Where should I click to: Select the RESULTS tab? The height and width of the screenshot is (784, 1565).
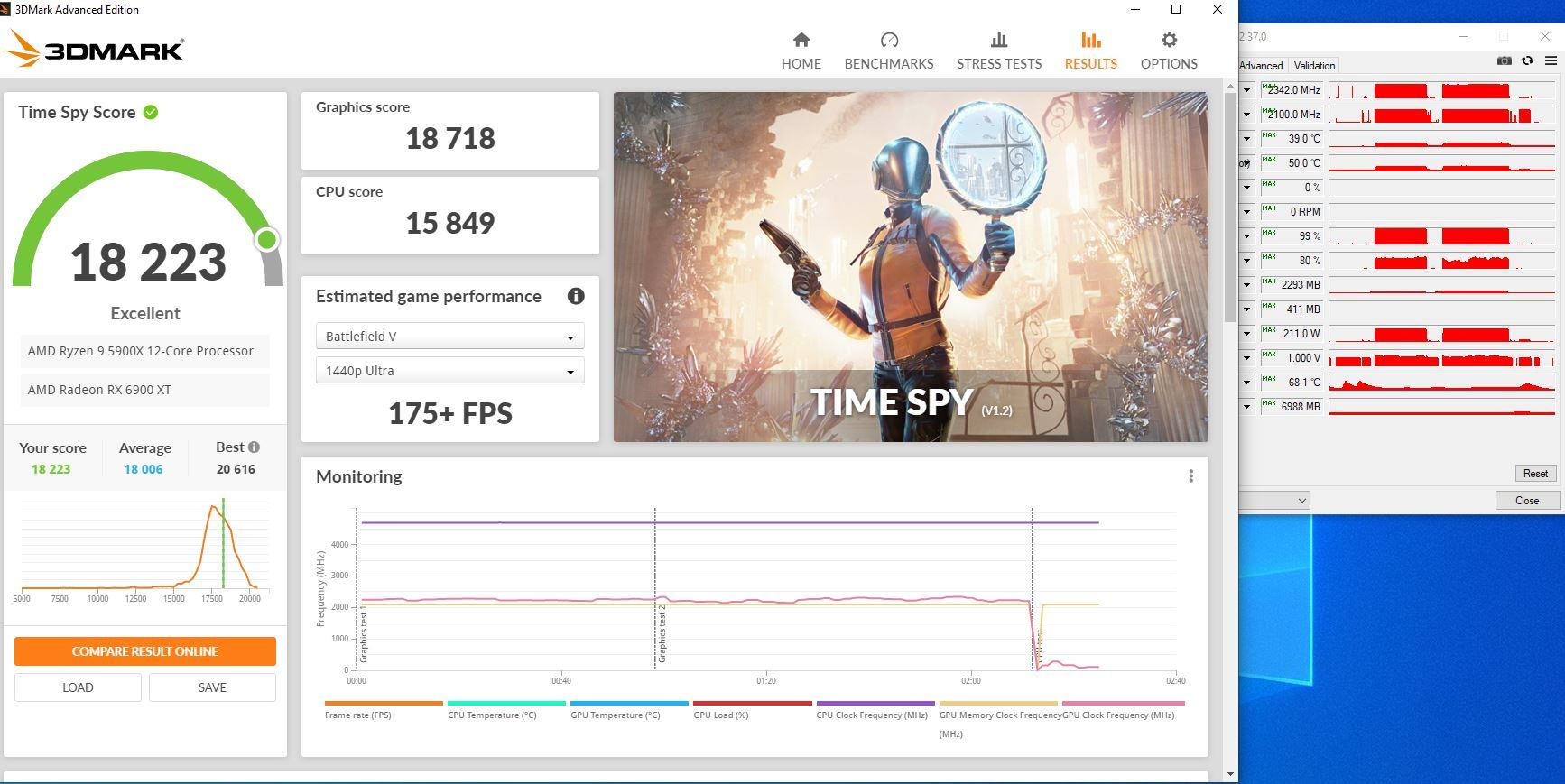[x=1090, y=51]
